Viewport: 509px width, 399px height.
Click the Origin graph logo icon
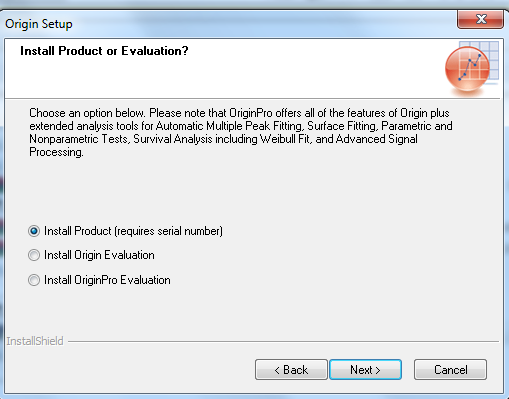click(x=467, y=69)
